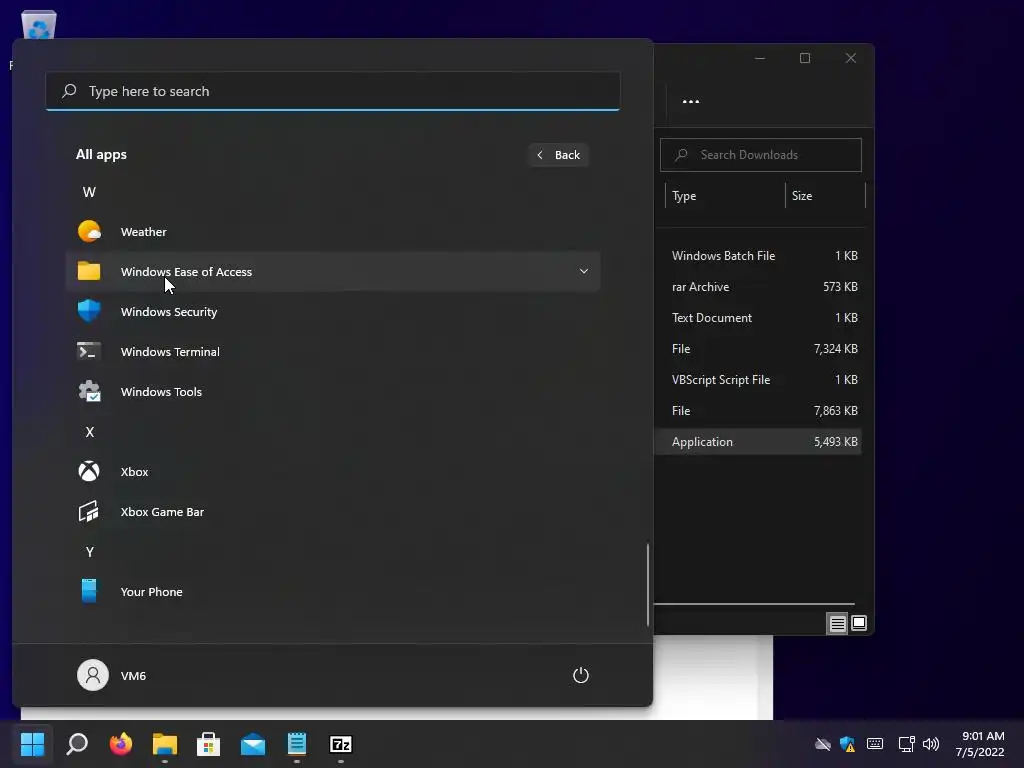Select the Application 5,493 KB row
Image resolution: width=1024 pixels, height=768 pixels.
[x=758, y=441]
